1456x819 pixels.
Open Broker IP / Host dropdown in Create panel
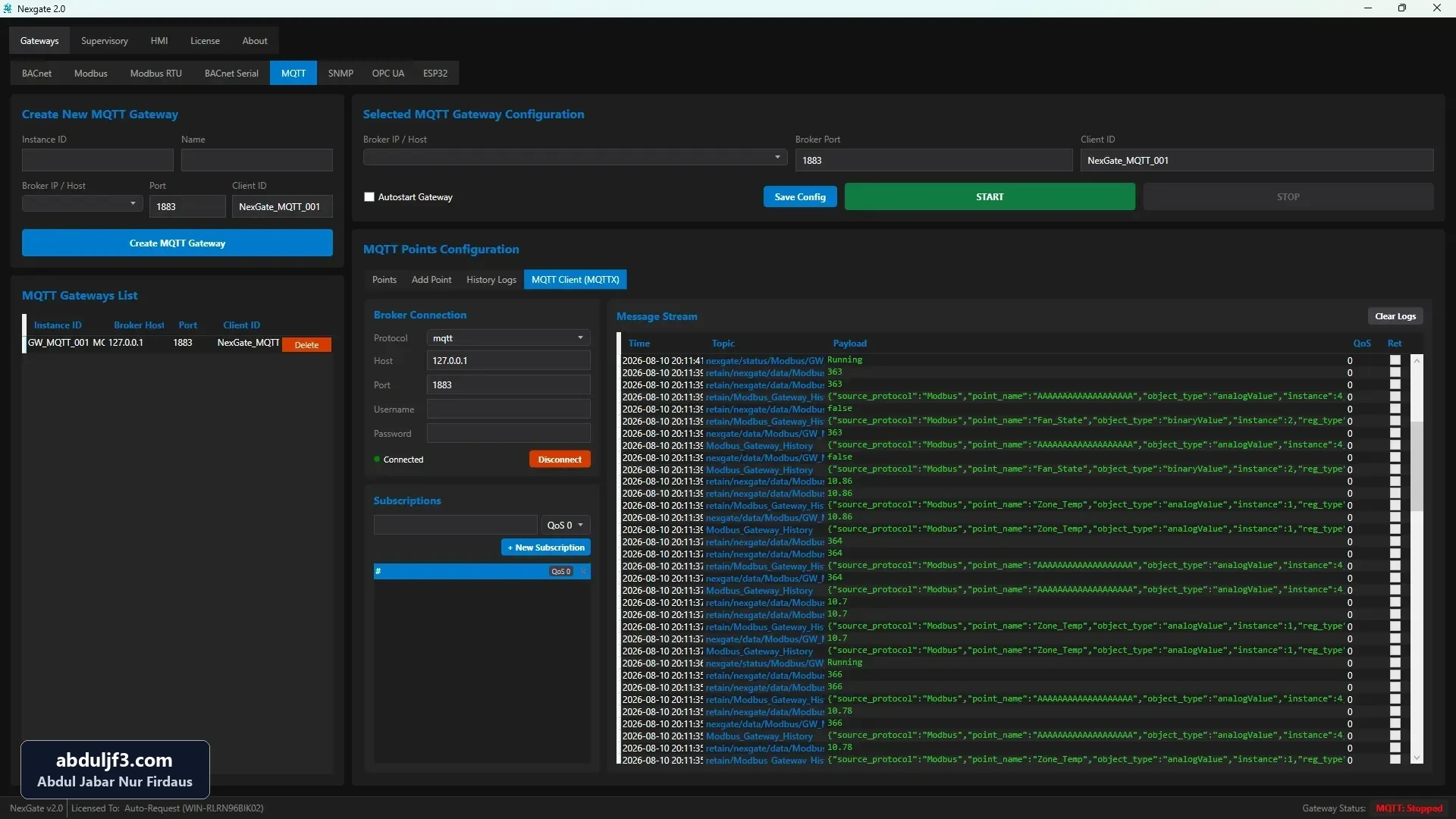(82, 204)
